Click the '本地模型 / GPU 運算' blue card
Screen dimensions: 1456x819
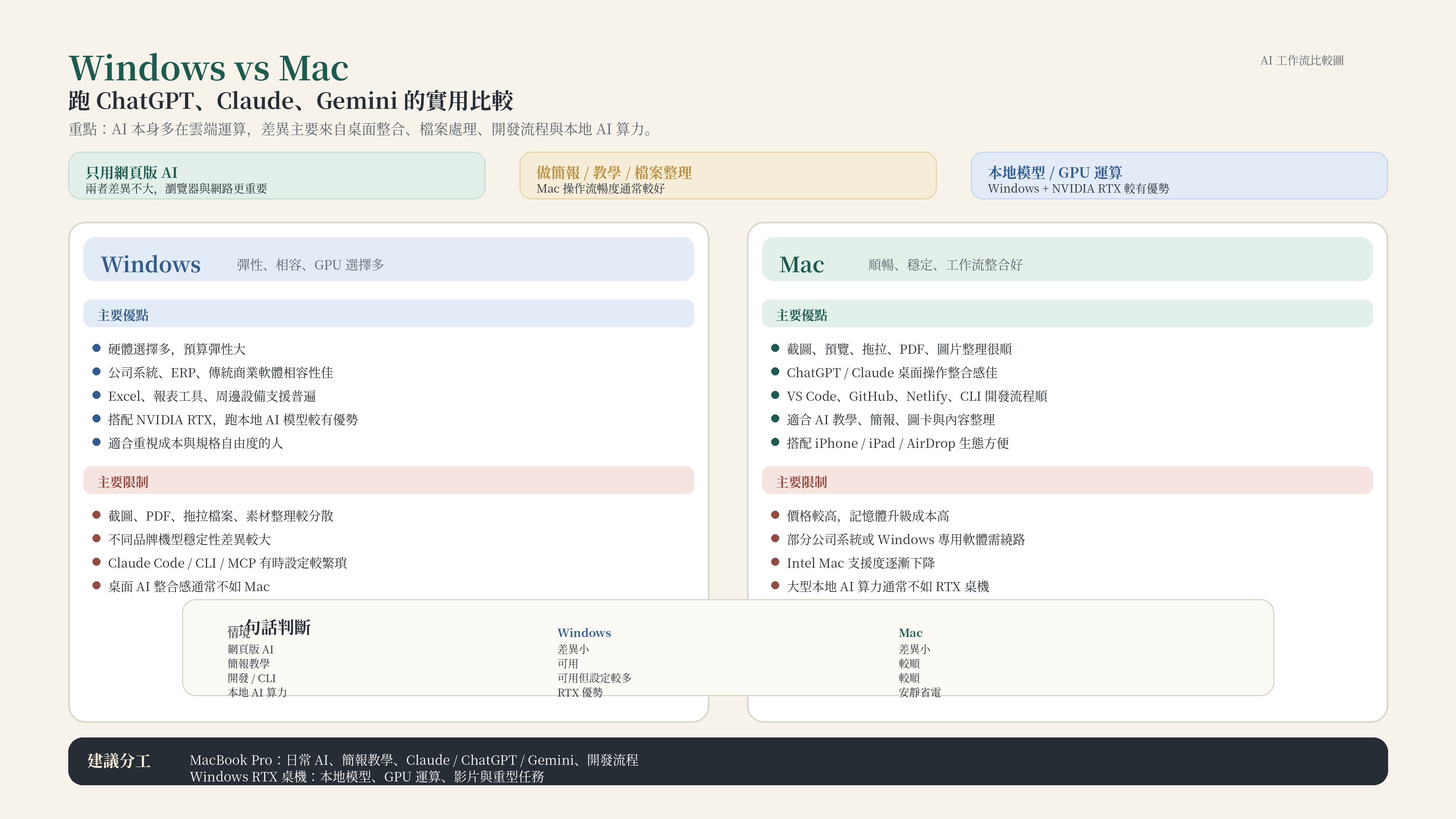click(x=1178, y=175)
